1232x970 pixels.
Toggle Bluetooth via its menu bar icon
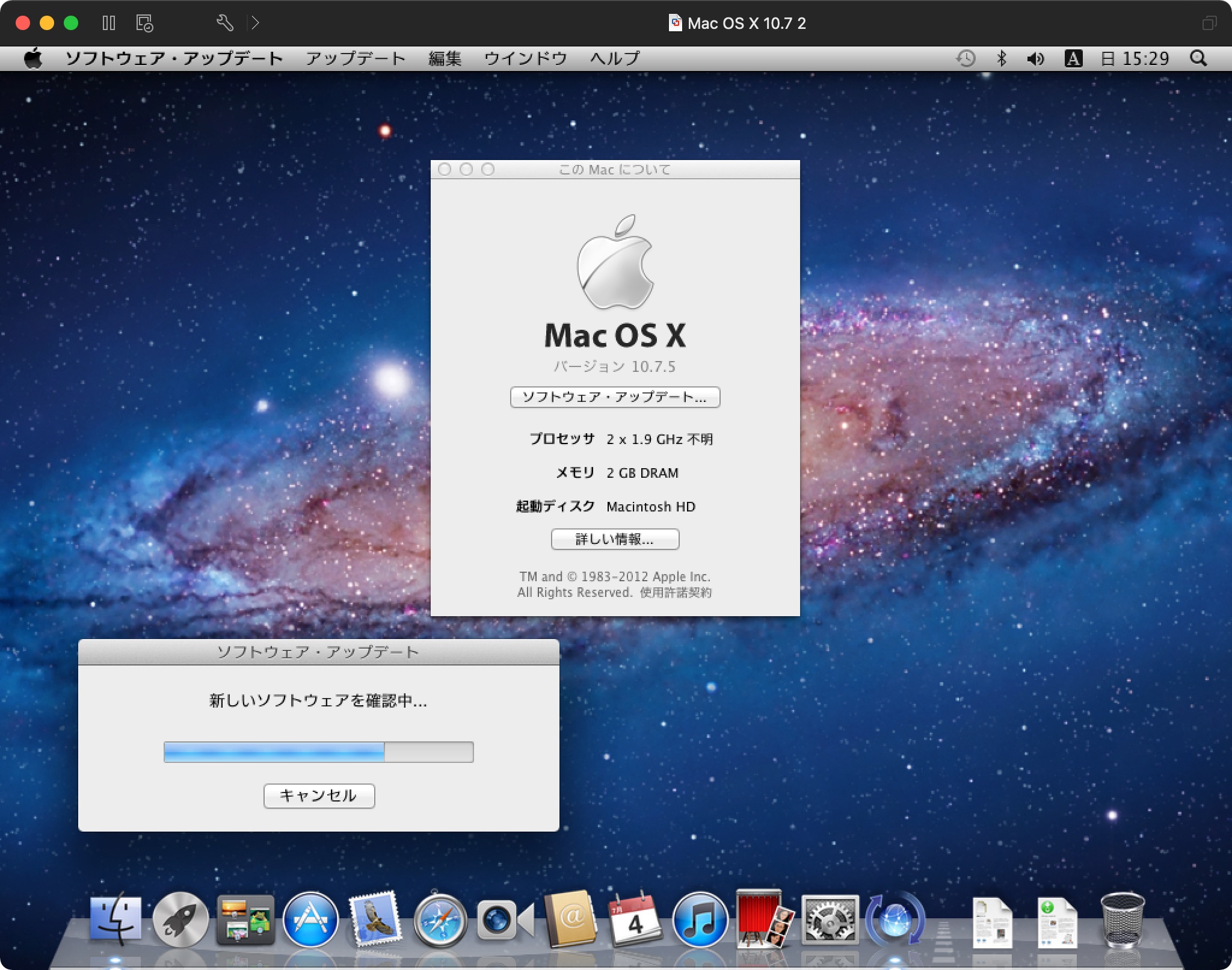(1002, 58)
